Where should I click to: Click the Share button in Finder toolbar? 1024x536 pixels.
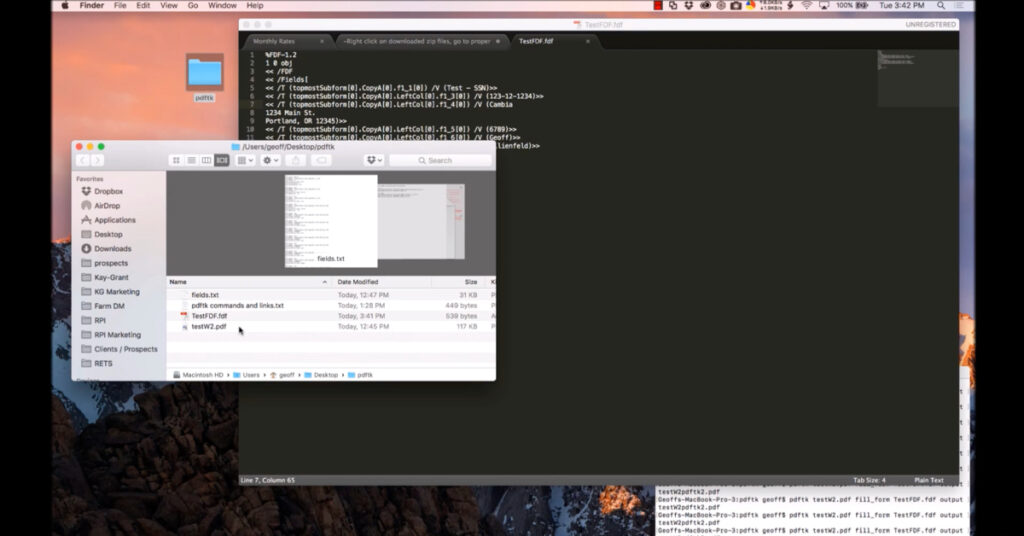296,160
